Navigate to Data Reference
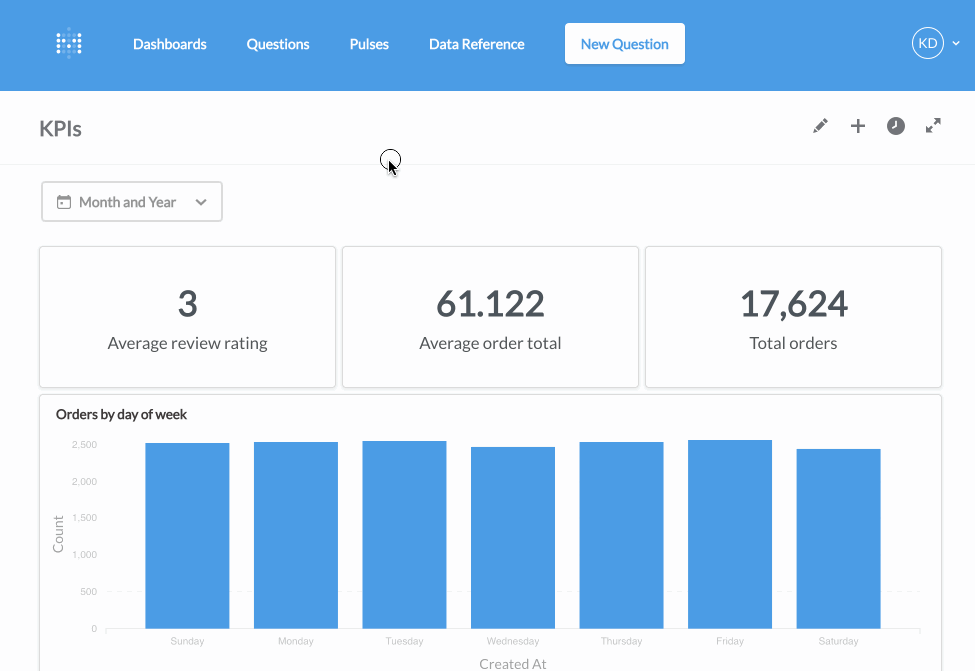This screenshot has height=671, width=975. coord(476,44)
